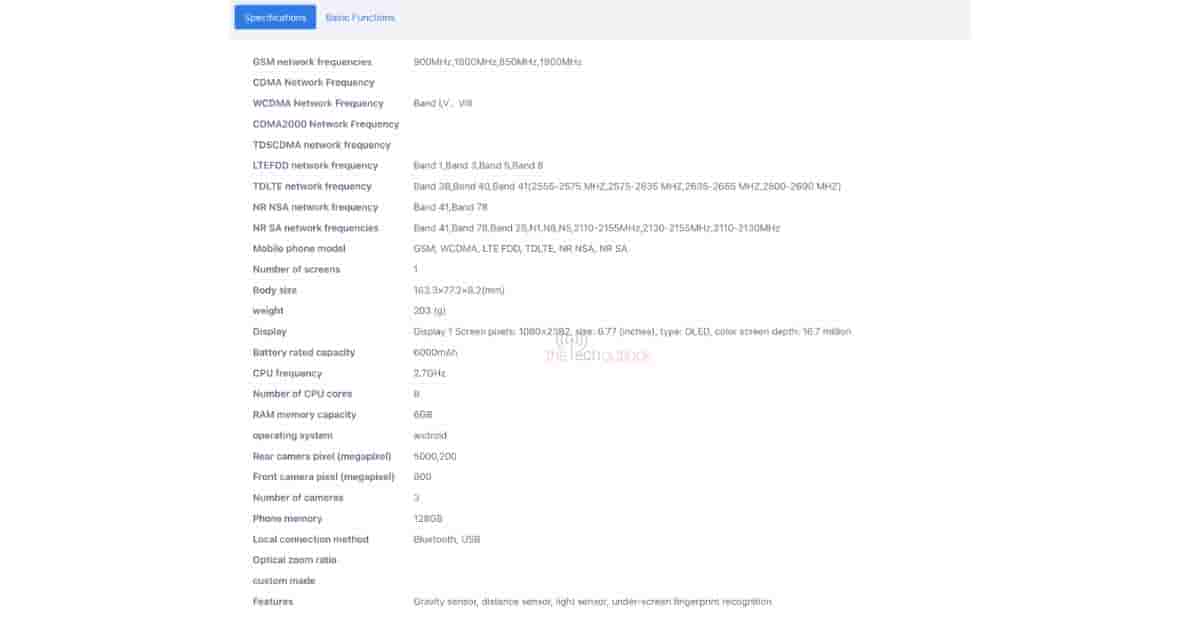This screenshot has height=628, width=1200.
Task: Click the Features sensor list text
Action: coord(592,602)
